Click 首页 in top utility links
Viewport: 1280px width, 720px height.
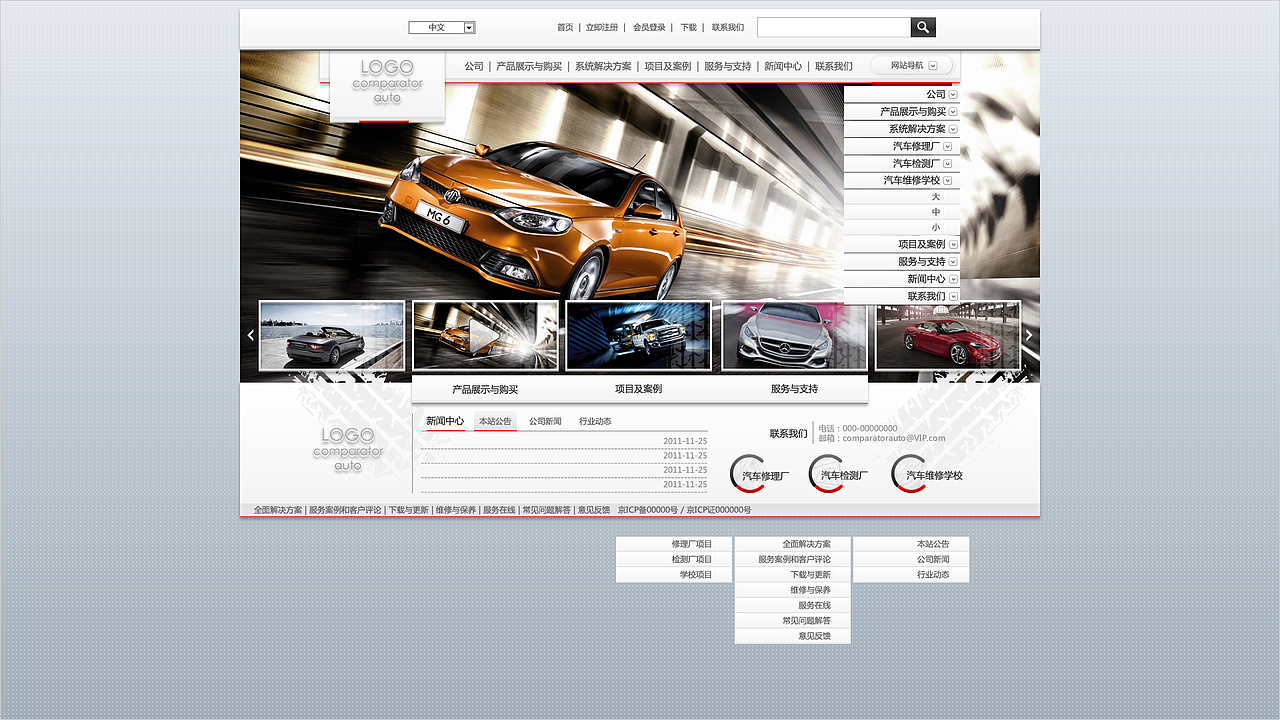565,28
